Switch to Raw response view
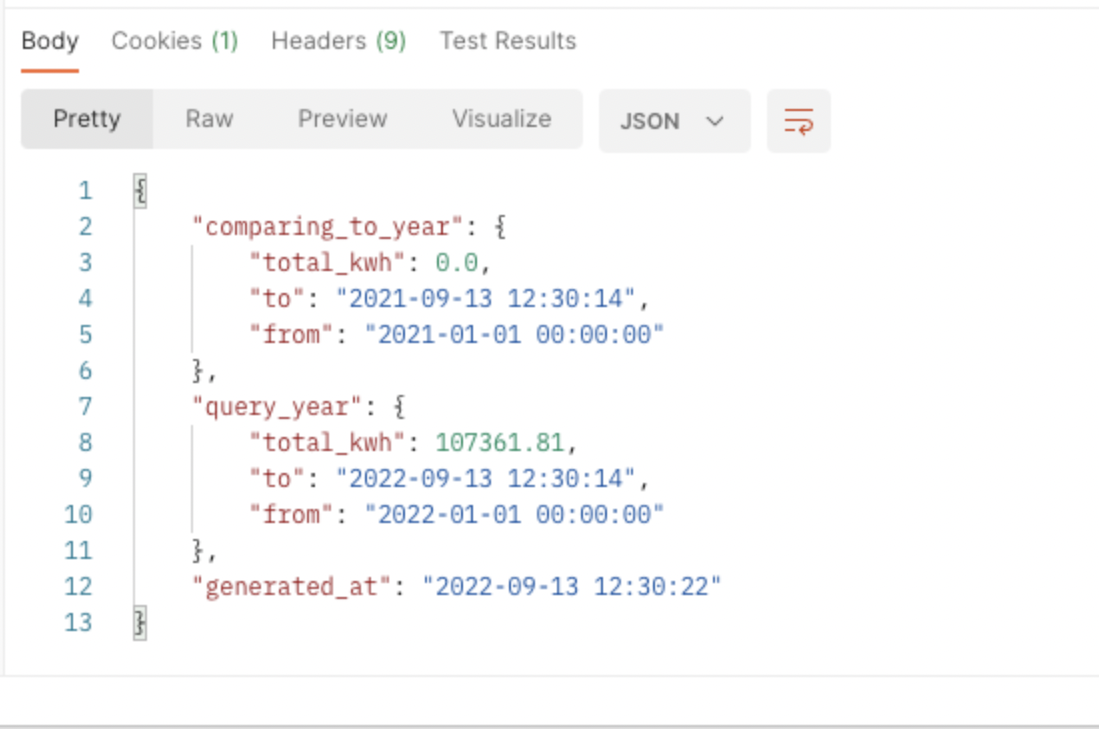Screen dimensions: 1099x729 tap(209, 119)
